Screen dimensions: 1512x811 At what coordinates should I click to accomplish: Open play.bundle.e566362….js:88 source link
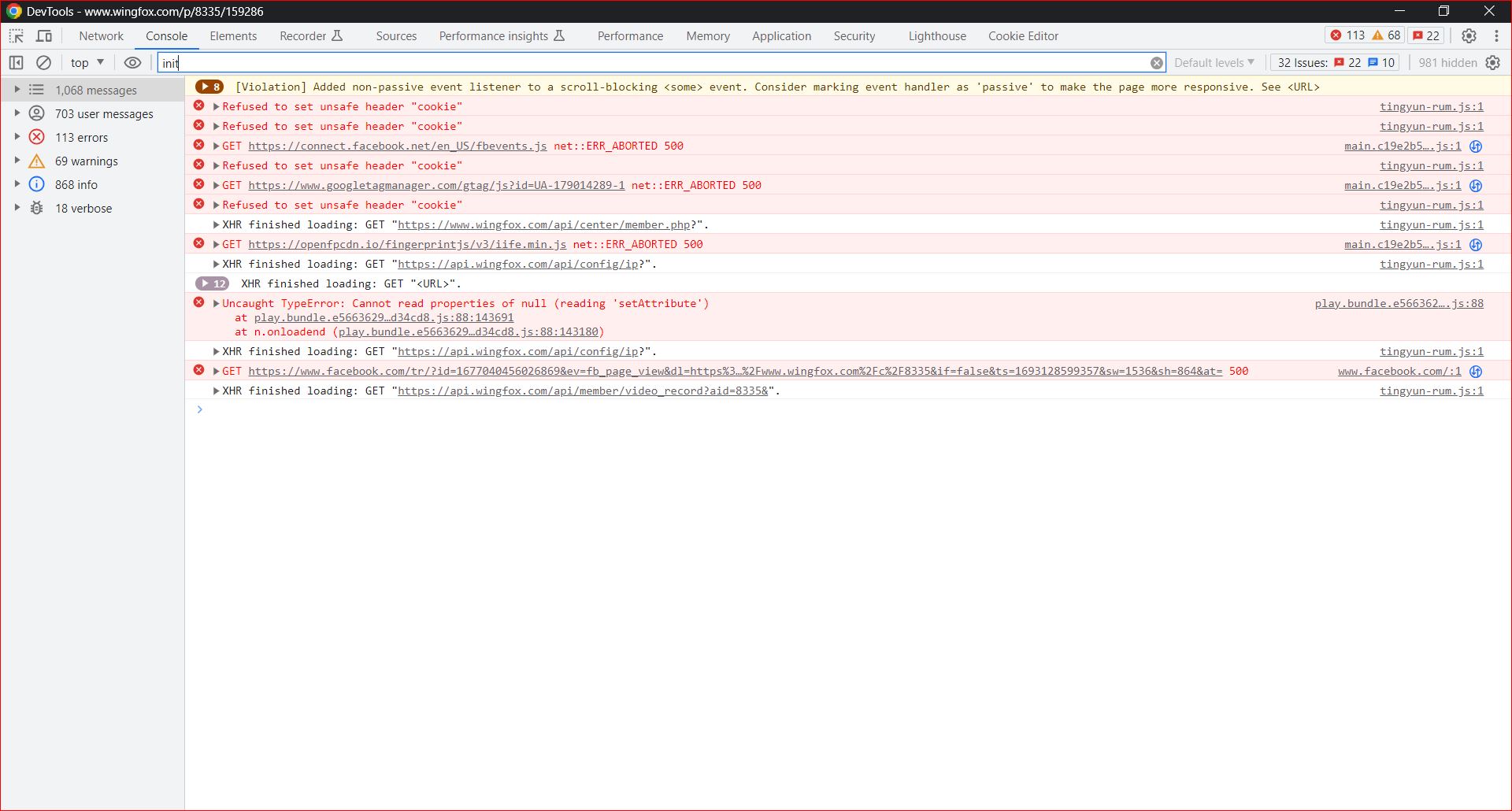[x=1399, y=303]
